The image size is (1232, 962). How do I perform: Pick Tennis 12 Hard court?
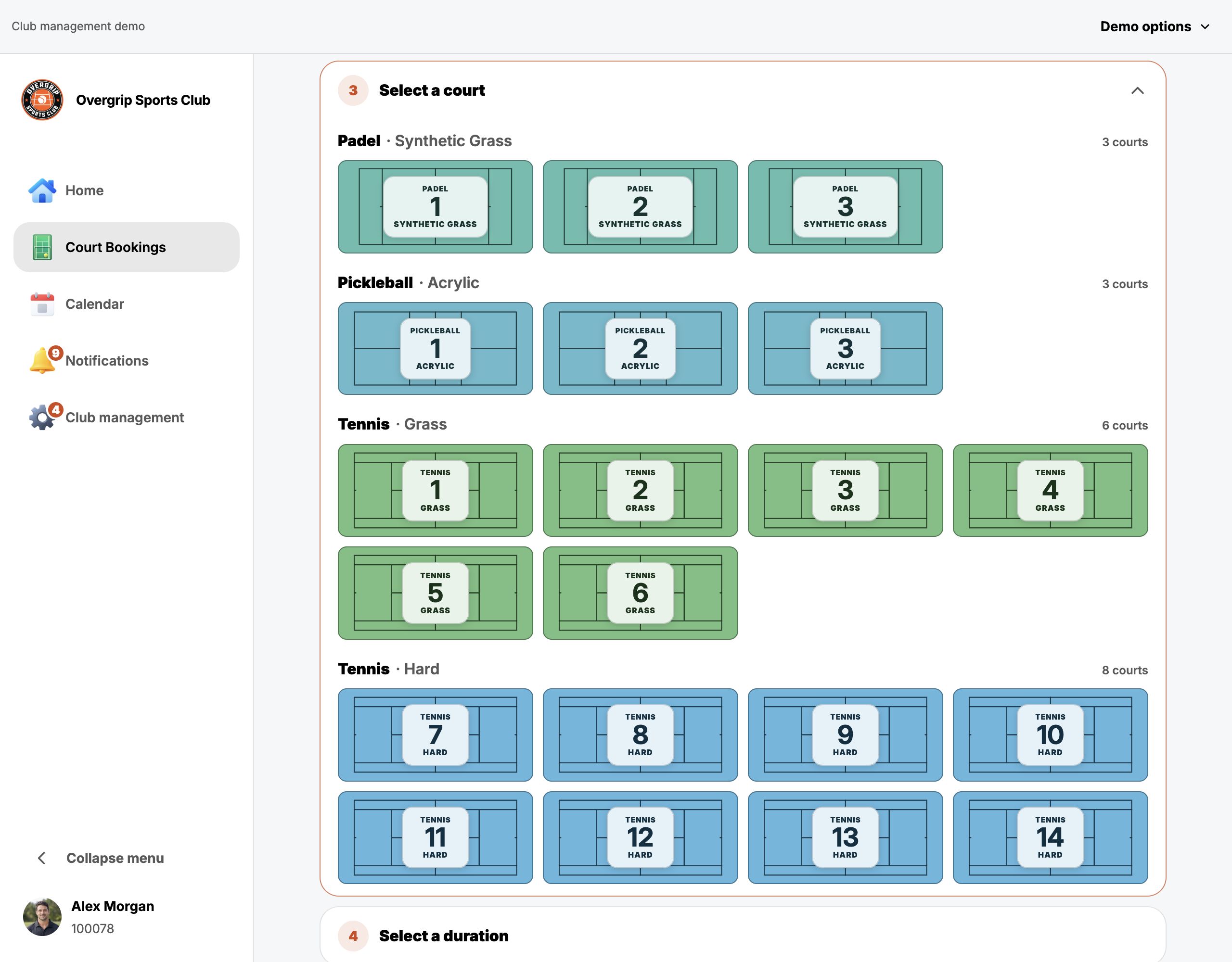640,837
